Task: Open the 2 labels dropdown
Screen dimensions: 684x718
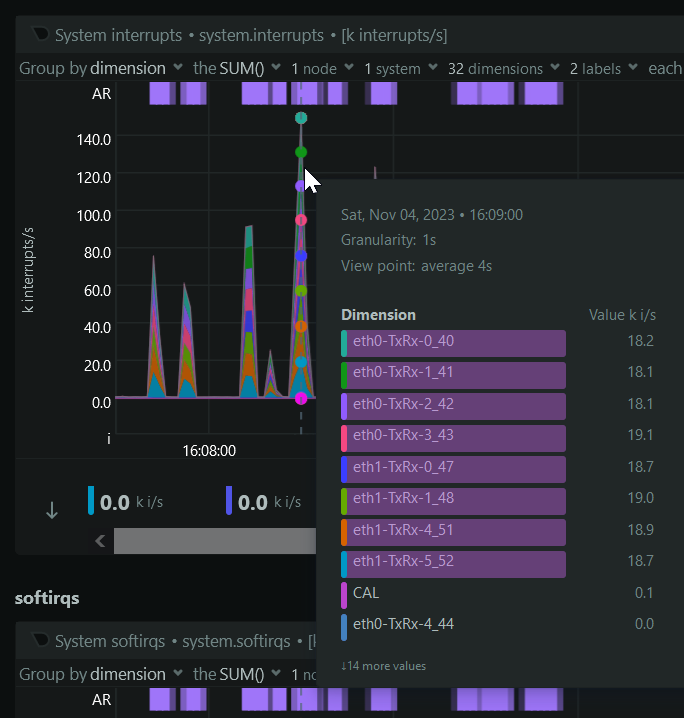Action: (603, 68)
